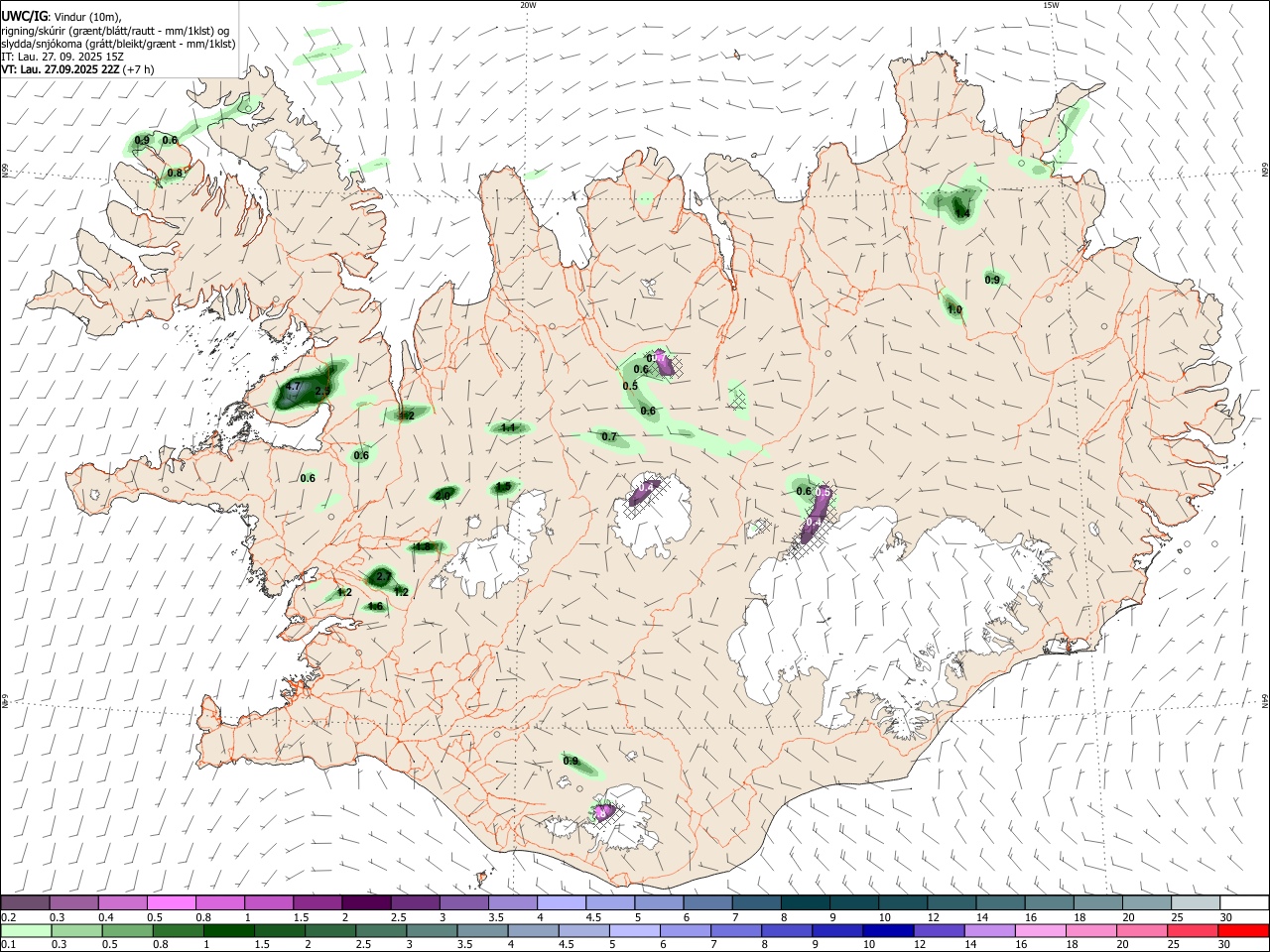Click the '(+7 h)' forecast offset text
This screenshot has height=952, width=1270.
click(138, 69)
